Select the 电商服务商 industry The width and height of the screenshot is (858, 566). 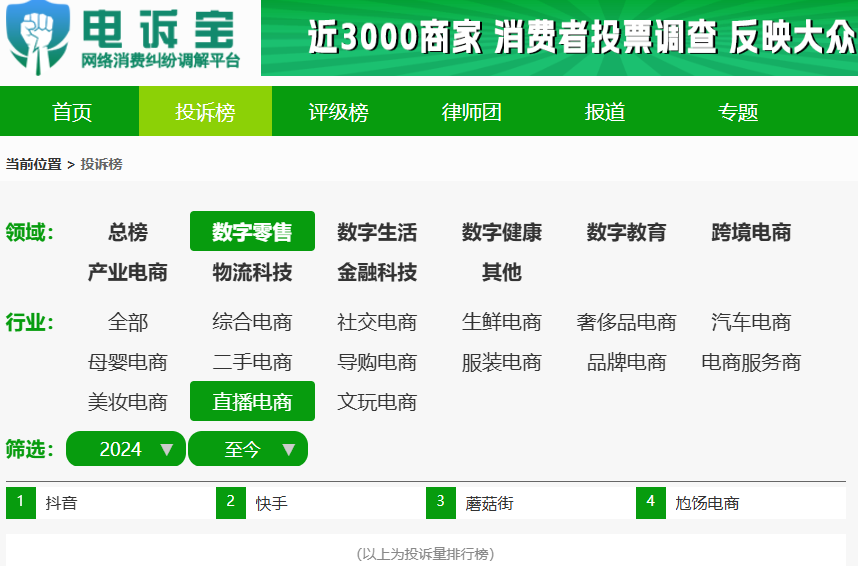click(751, 362)
